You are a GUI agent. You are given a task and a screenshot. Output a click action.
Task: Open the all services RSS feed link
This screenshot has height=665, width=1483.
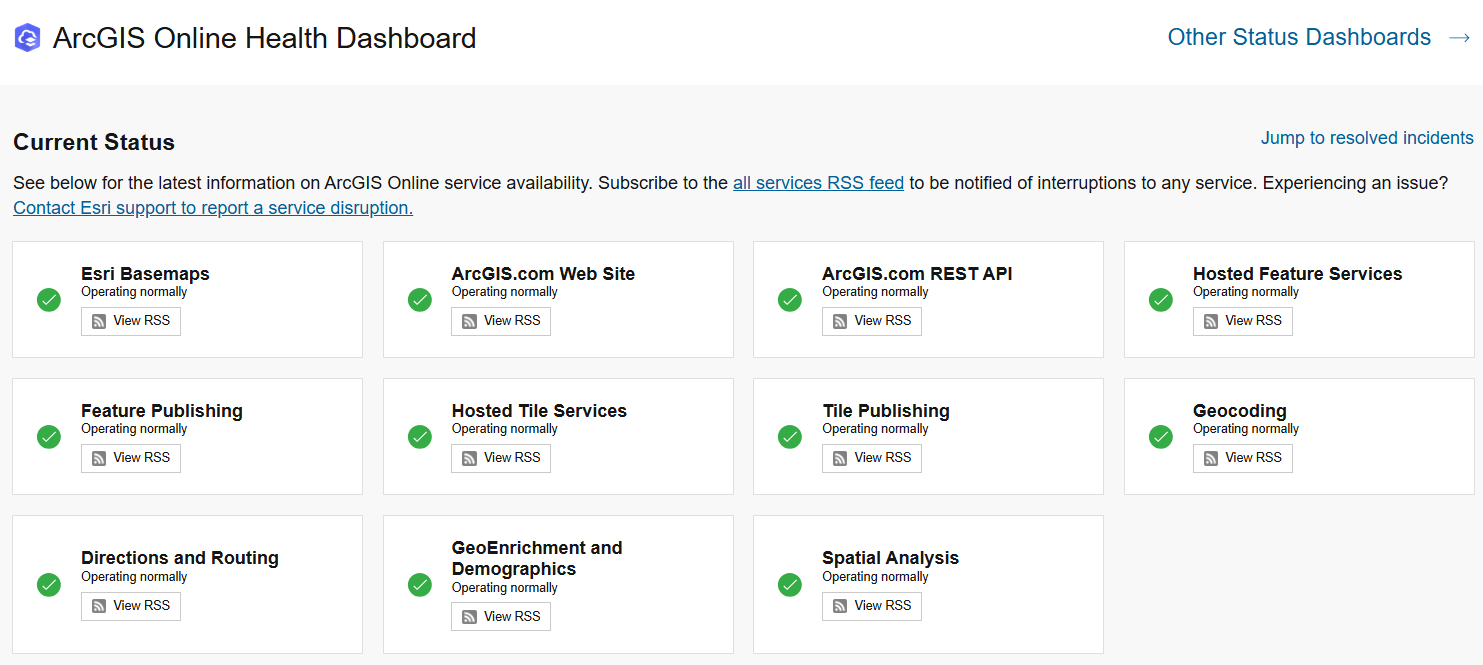coord(818,183)
